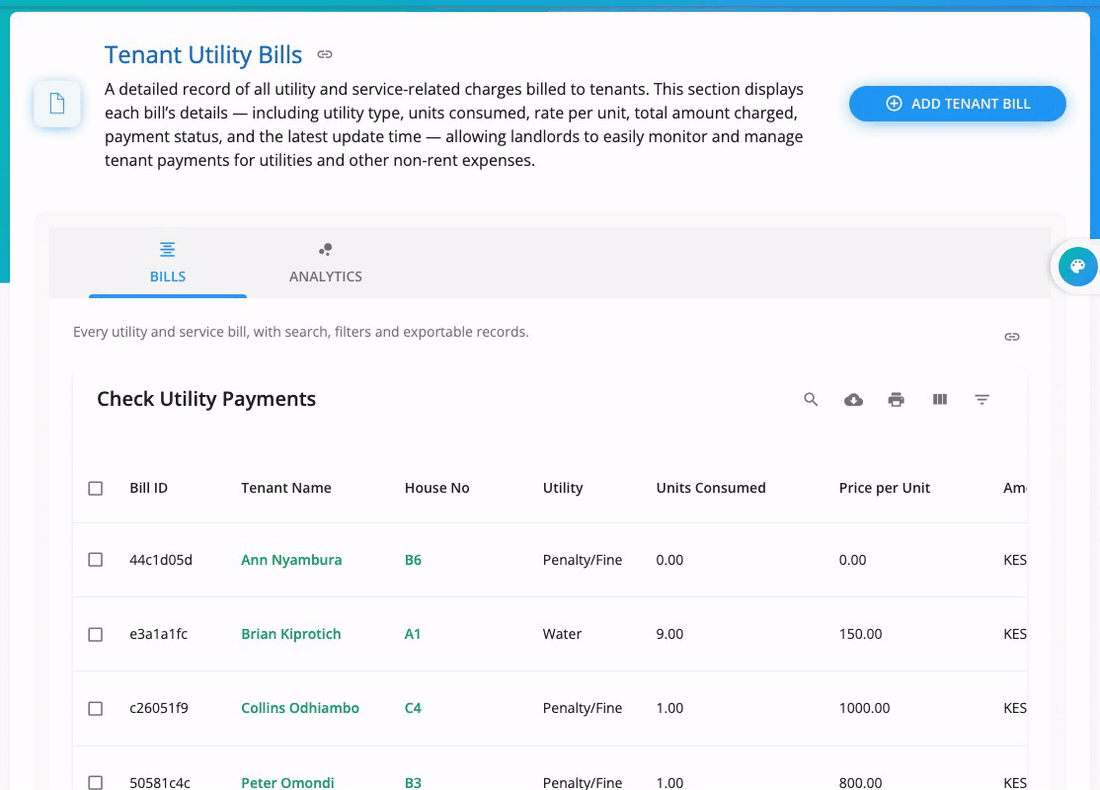
Task: Switch to the Bills tab
Action: (x=168, y=263)
